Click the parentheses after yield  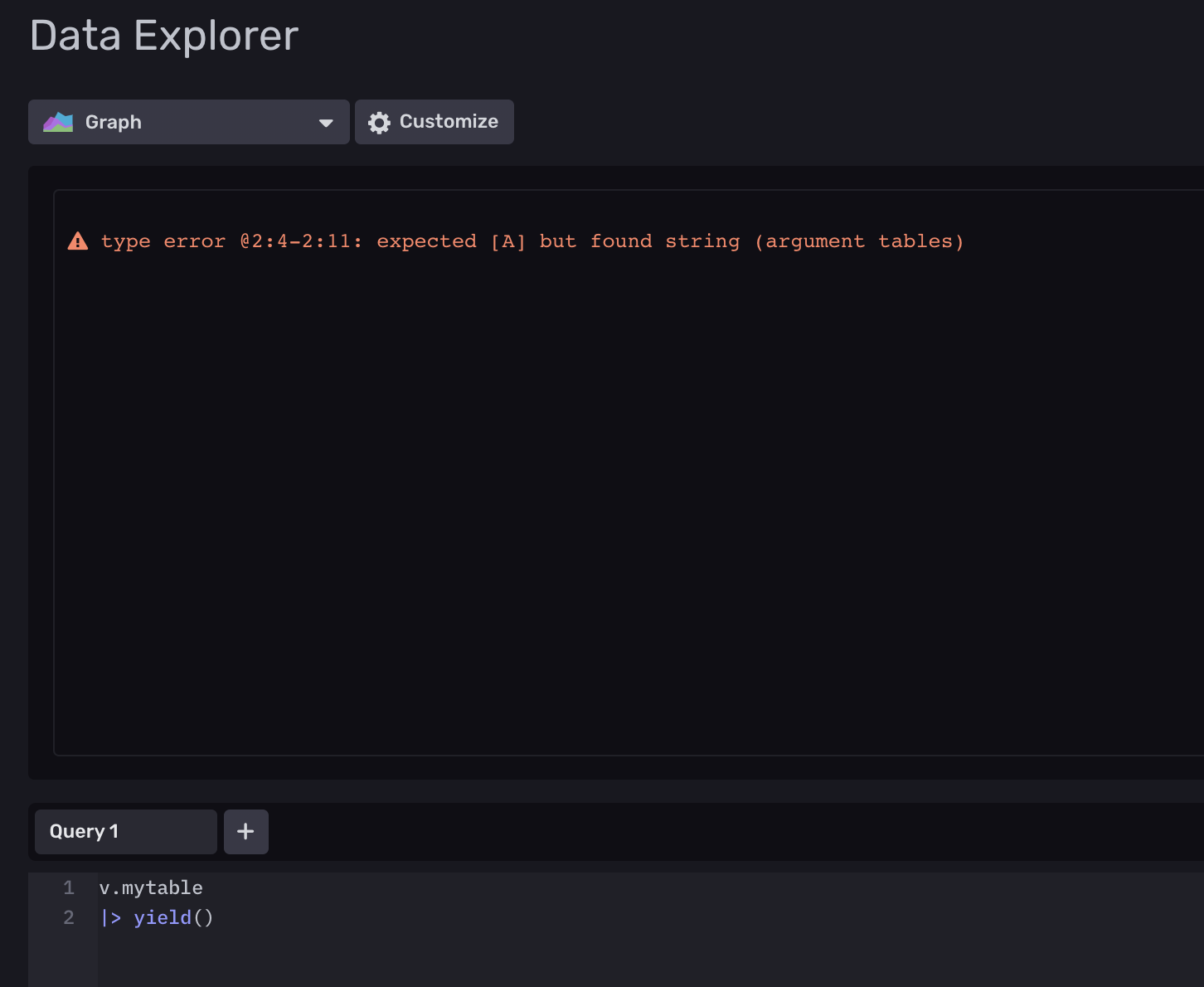click(205, 917)
